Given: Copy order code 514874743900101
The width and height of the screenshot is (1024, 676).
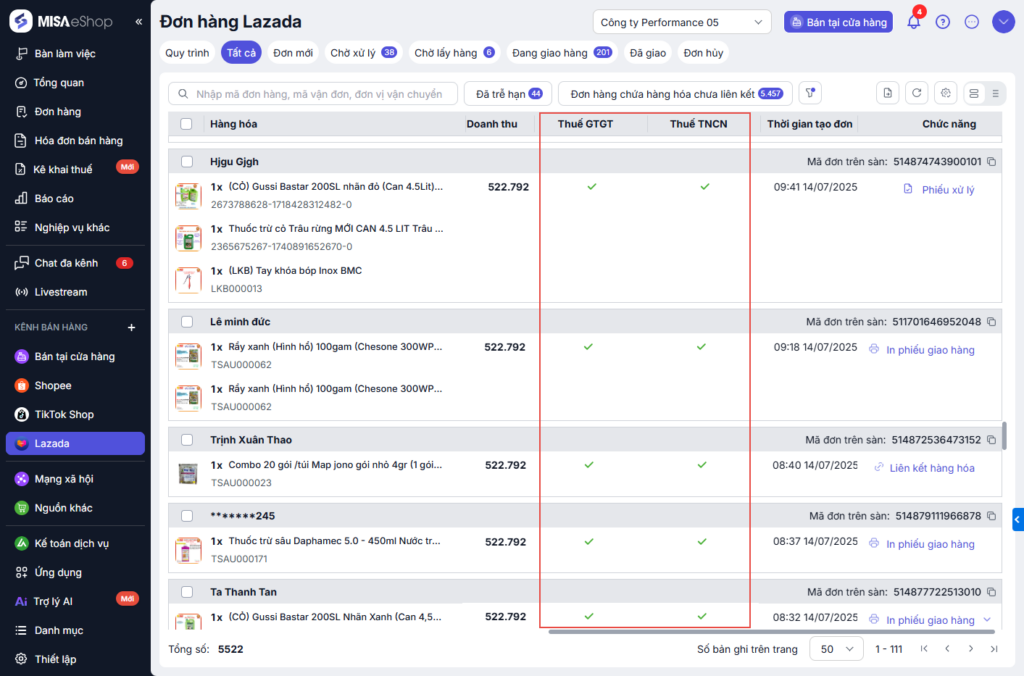Looking at the screenshot, I should [x=991, y=162].
